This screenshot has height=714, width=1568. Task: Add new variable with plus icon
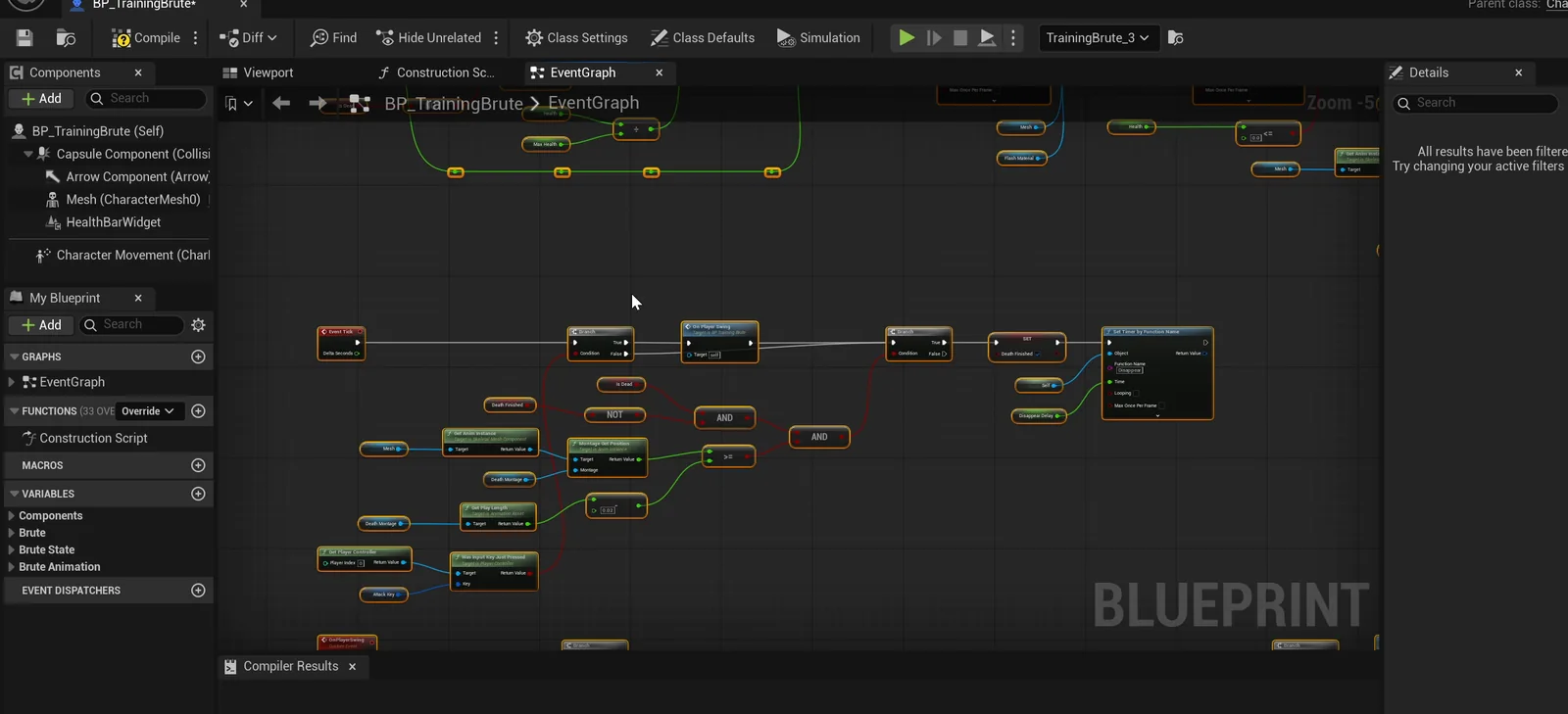[198, 494]
